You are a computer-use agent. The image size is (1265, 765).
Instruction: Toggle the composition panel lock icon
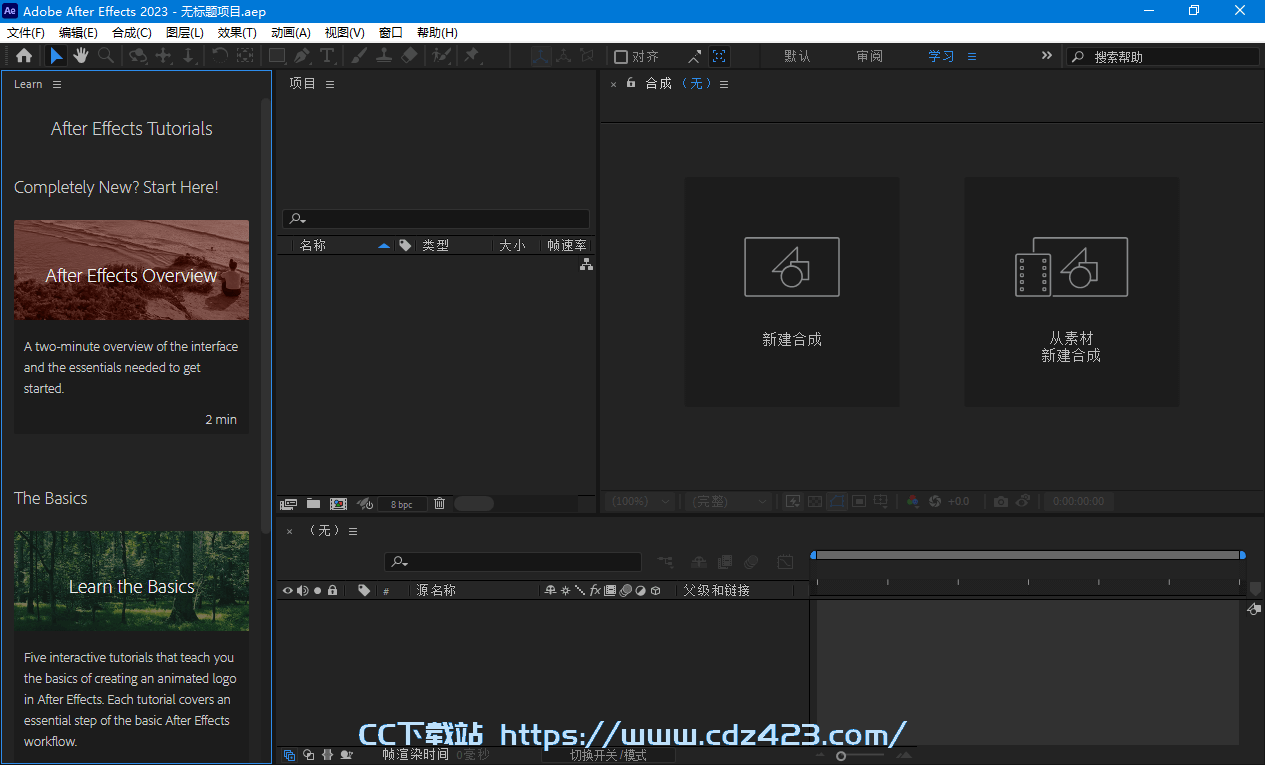pos(631,83)
